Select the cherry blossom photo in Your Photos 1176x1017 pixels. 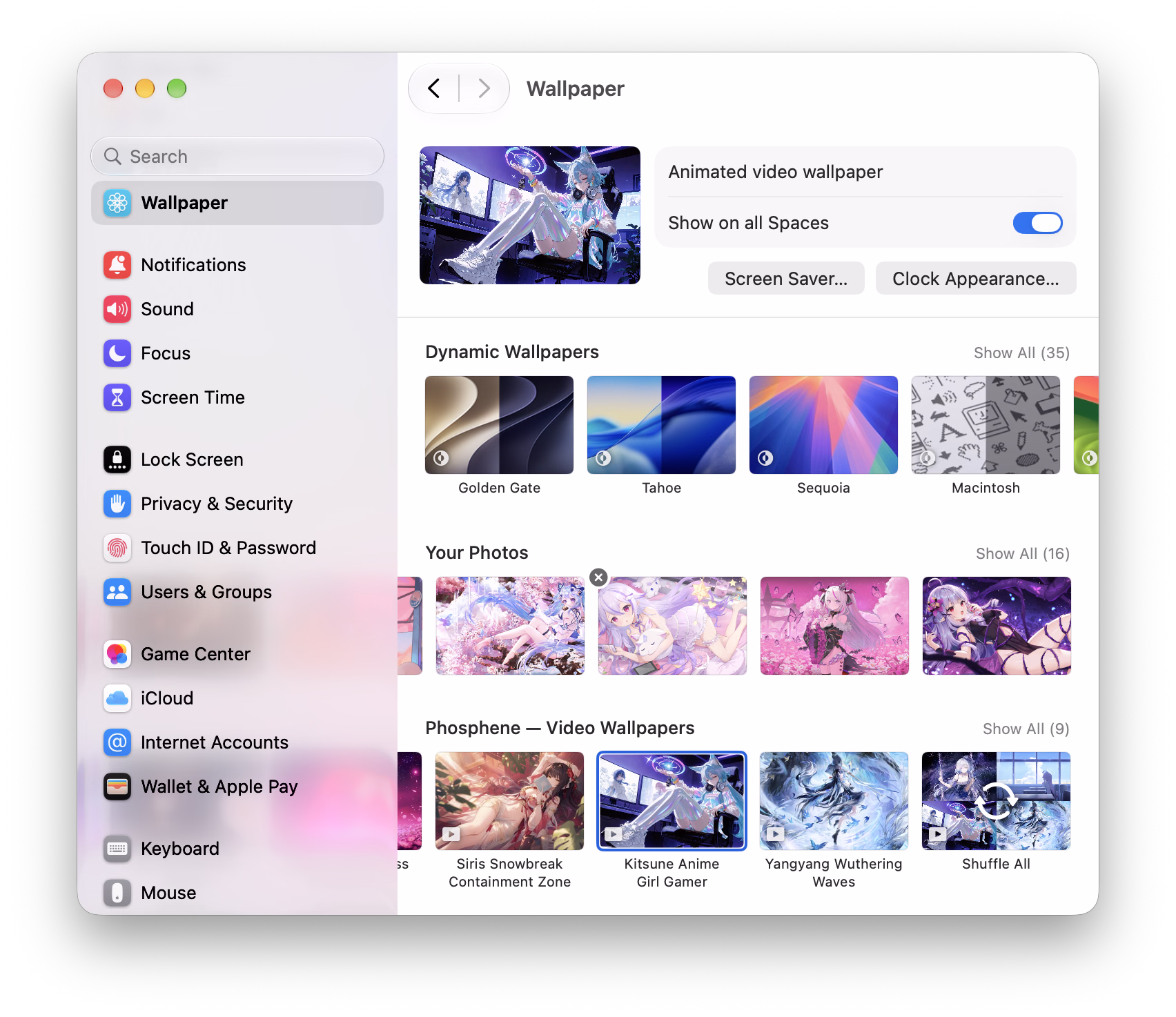[510, 626]
